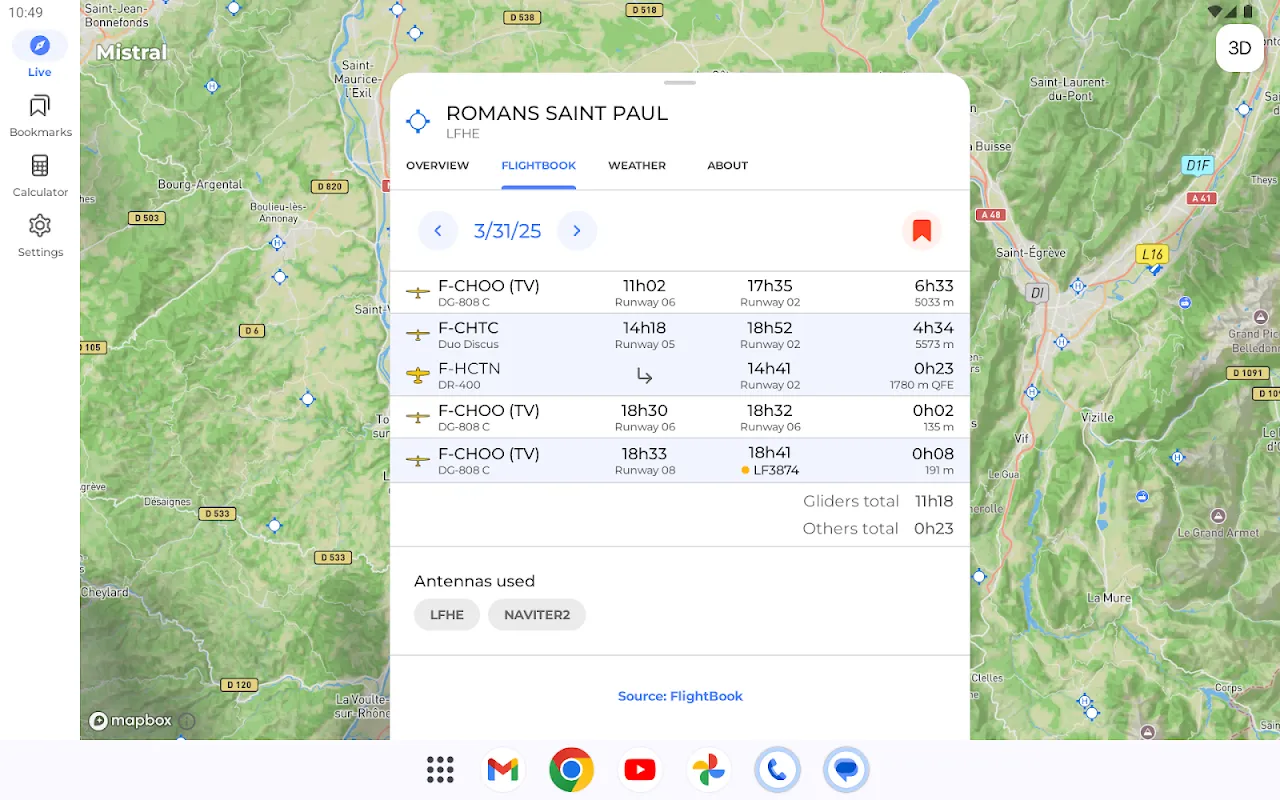1280x800 pixels.
Task: Click the 17h35 landing time
Action: coord(770,286)
